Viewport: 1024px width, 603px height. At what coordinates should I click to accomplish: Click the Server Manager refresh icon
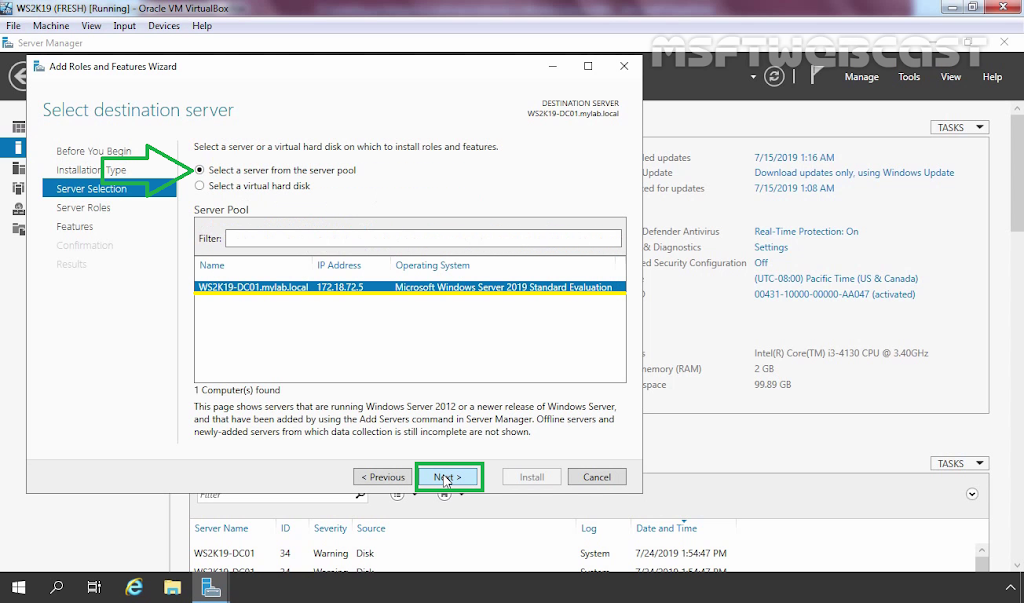774,76
